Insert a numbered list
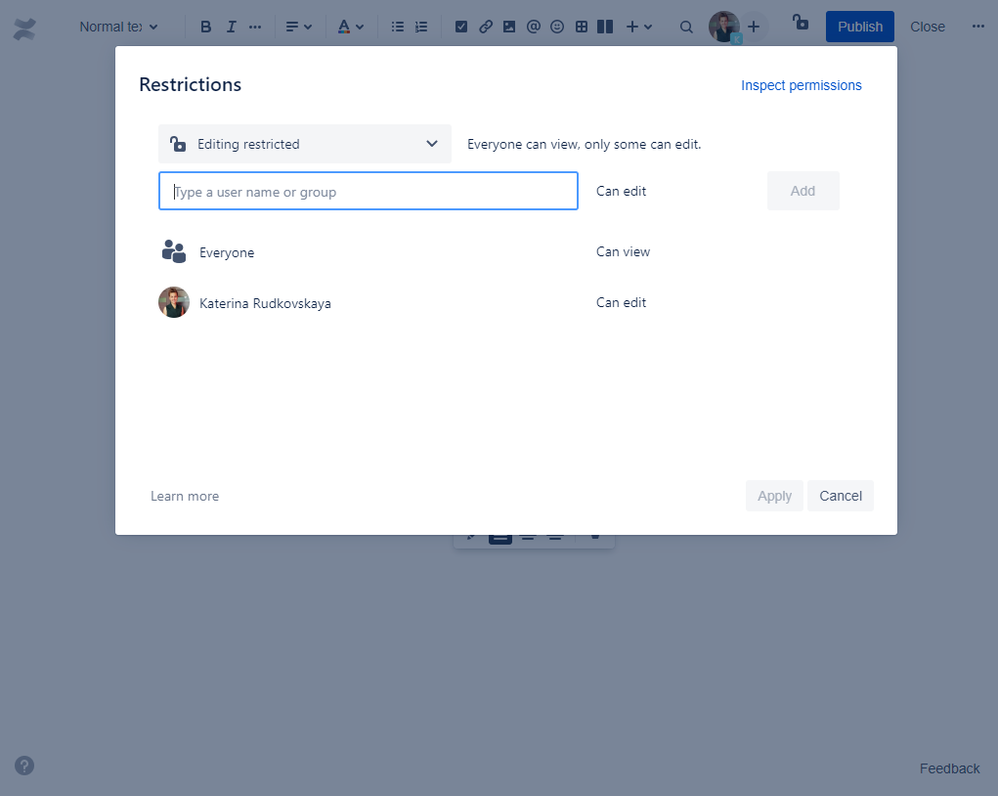Screen dimensions: 998x796 [x=421, y=27]
